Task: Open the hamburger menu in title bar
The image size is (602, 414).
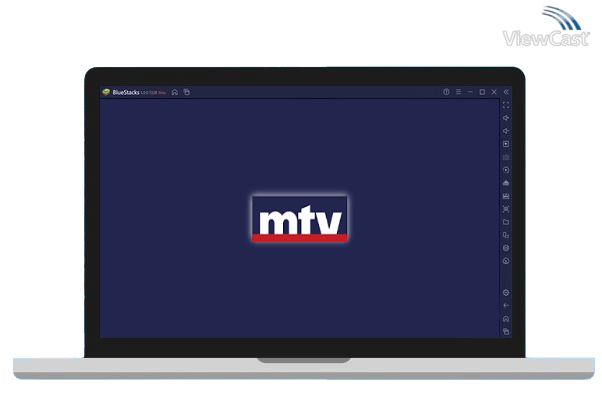Action: point(458,92)
